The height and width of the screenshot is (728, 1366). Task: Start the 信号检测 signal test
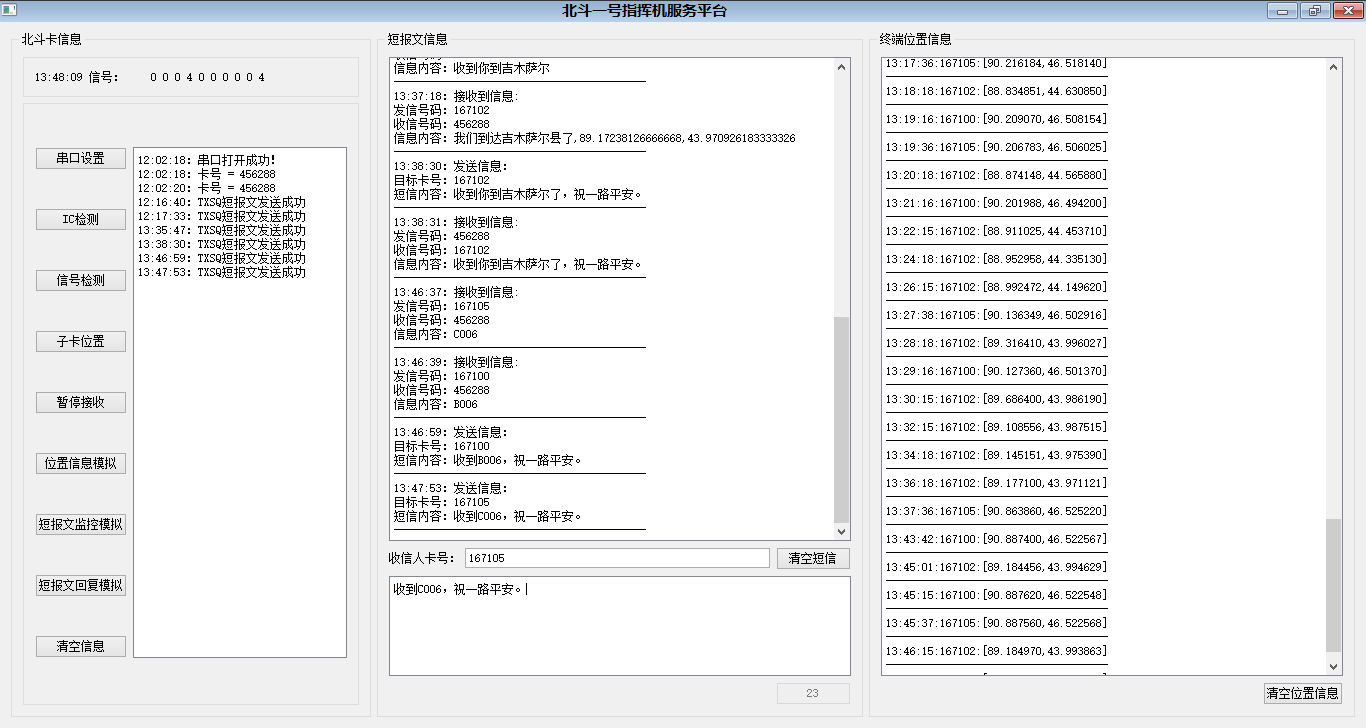81,280
